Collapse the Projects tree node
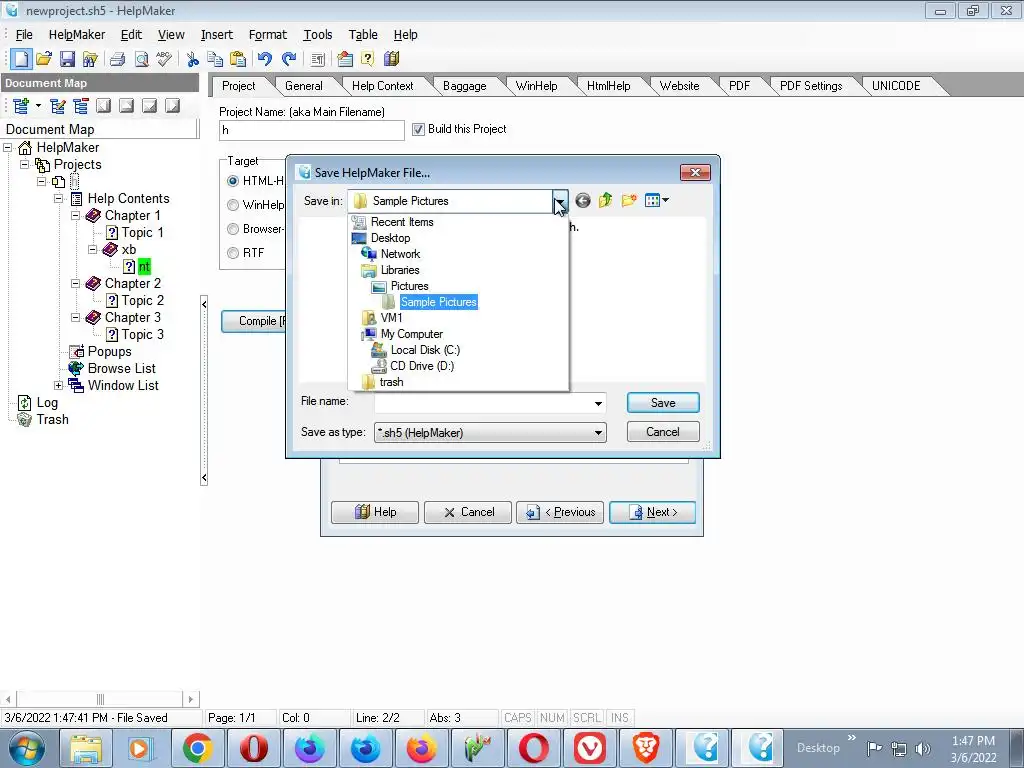The image size is (1024, 768). (x=25, y=165)
